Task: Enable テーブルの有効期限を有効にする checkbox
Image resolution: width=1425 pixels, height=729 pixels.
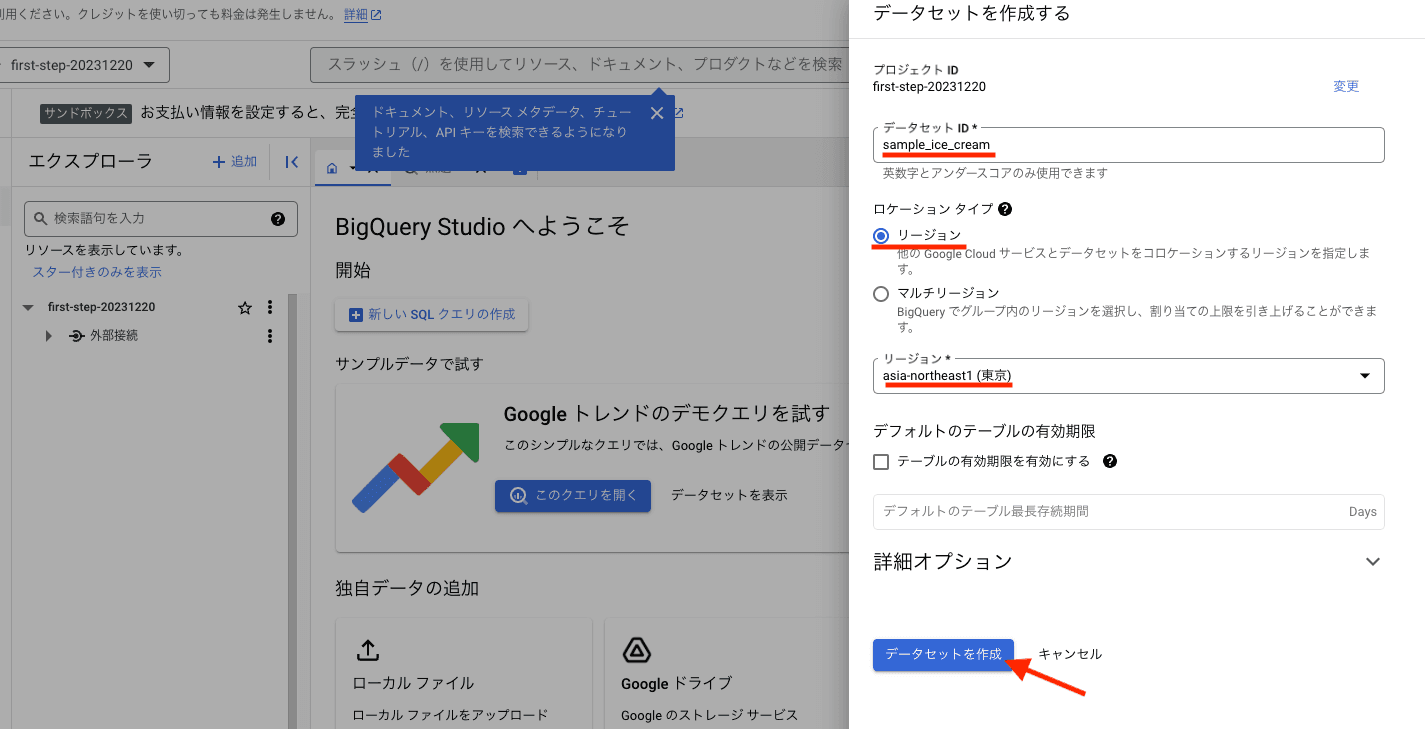Action: tap(880, 461)
